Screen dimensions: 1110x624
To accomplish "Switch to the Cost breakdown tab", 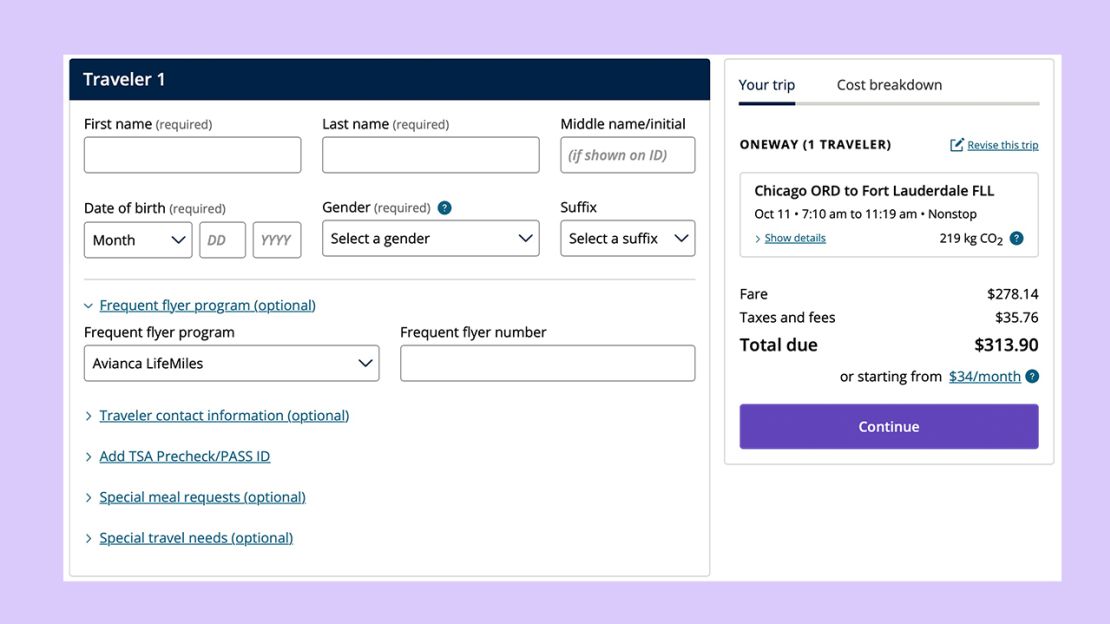I will (x=889, y=85).
